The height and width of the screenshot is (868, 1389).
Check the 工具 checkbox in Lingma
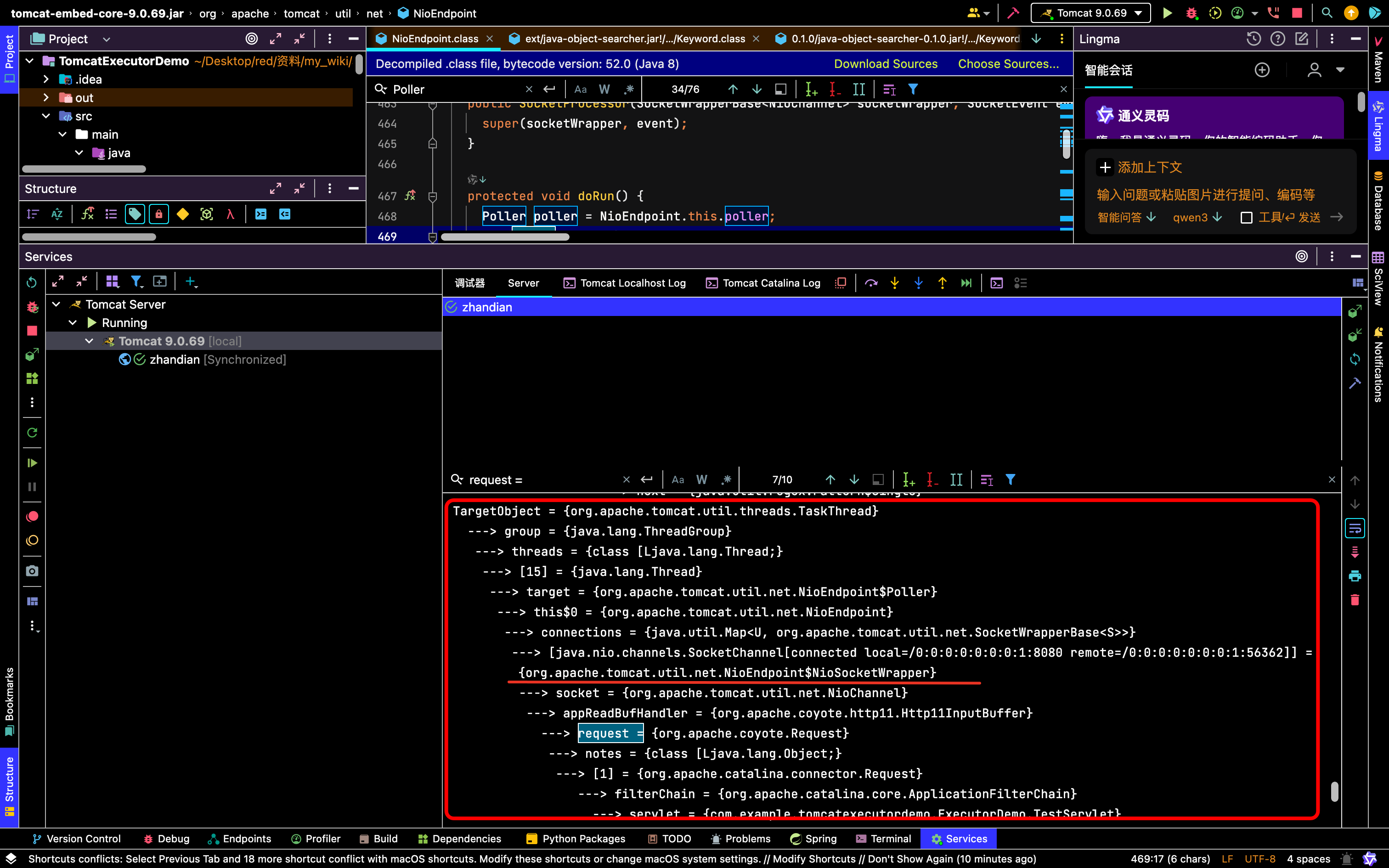click(x=1246, y=218)
